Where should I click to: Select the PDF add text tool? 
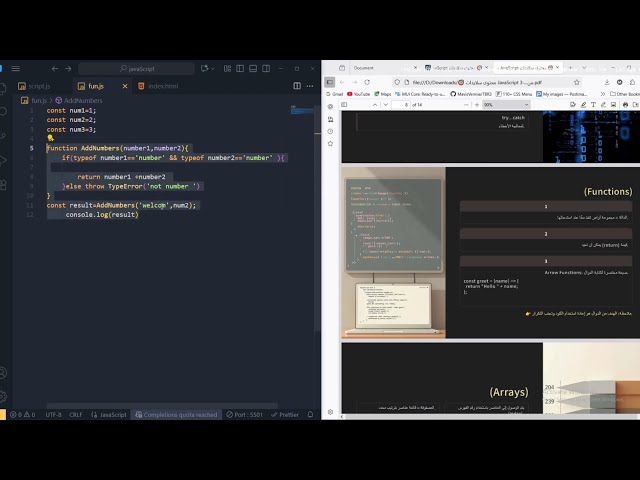(593, 105)
